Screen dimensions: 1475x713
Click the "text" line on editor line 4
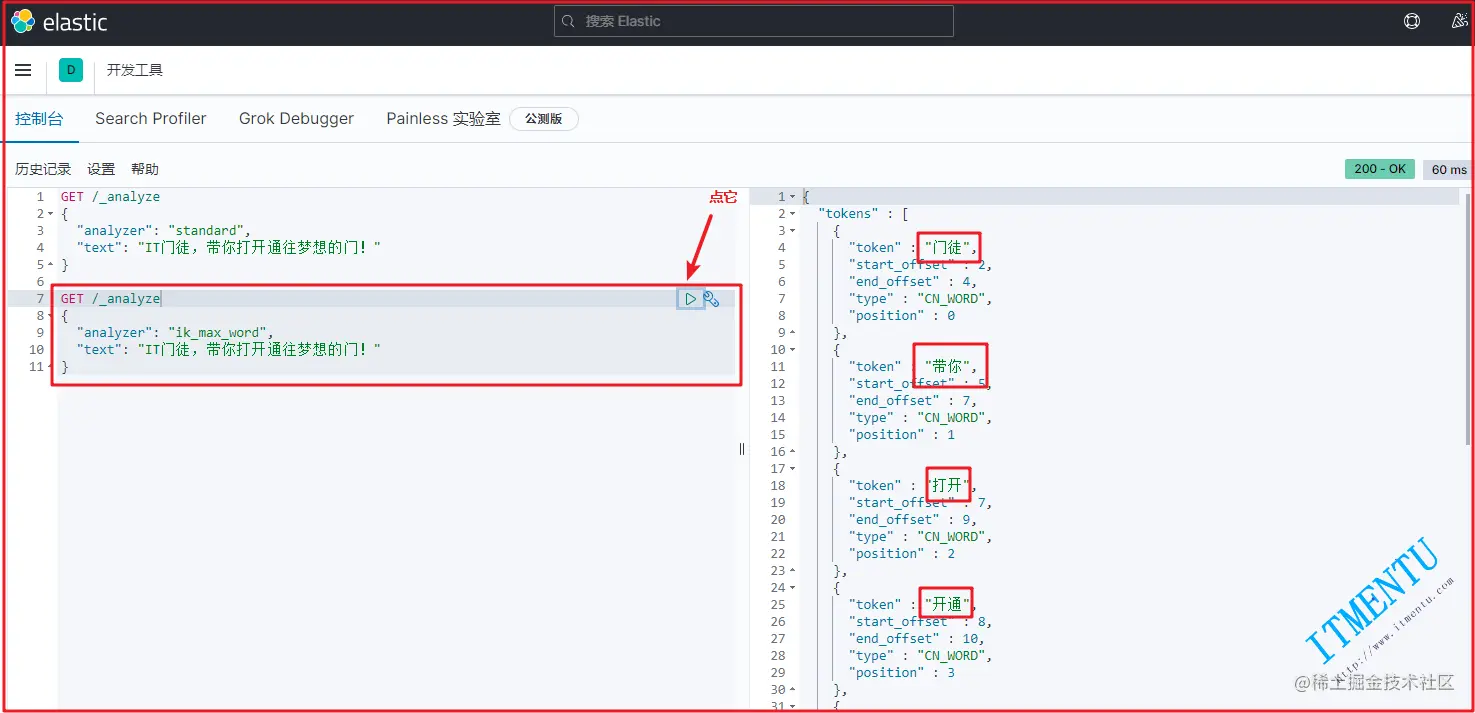[229, 247]
